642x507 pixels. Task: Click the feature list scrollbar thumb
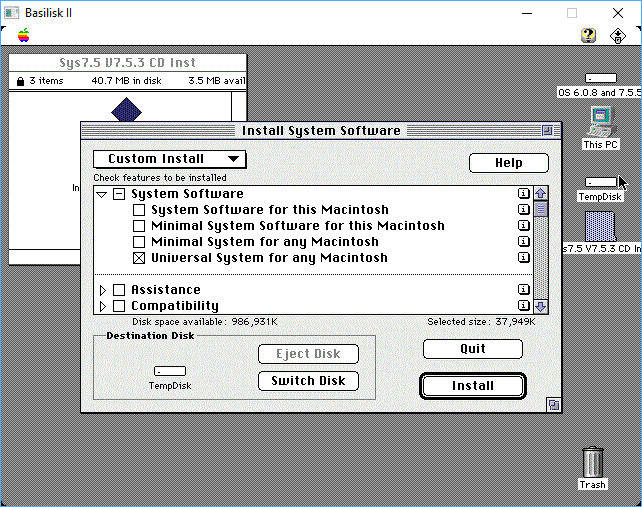coord(541,209)
